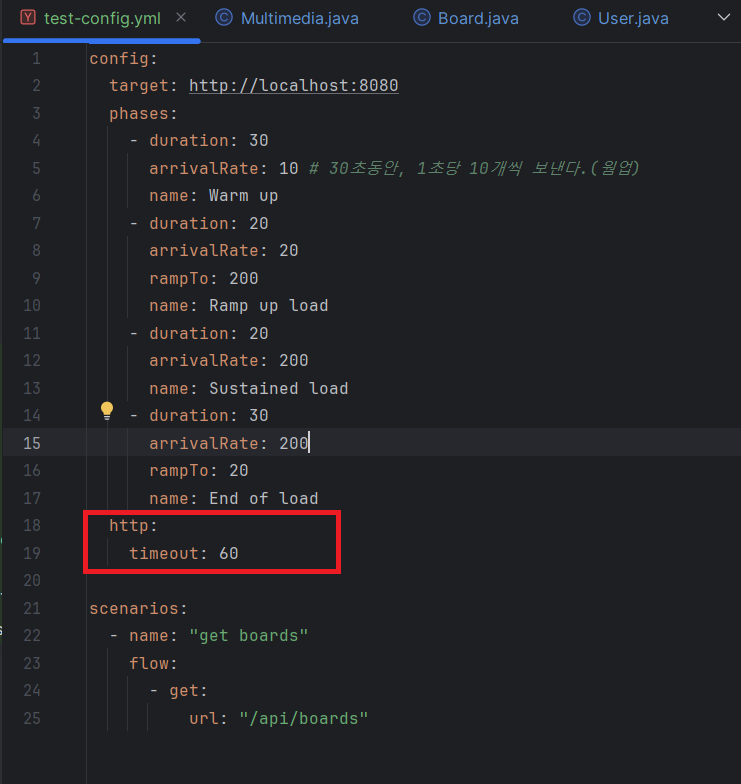Image resolution: width=741 pixels, height=784 pixels.
Task: Click 'duration: 20' on line 11
Action: point(209,333)
